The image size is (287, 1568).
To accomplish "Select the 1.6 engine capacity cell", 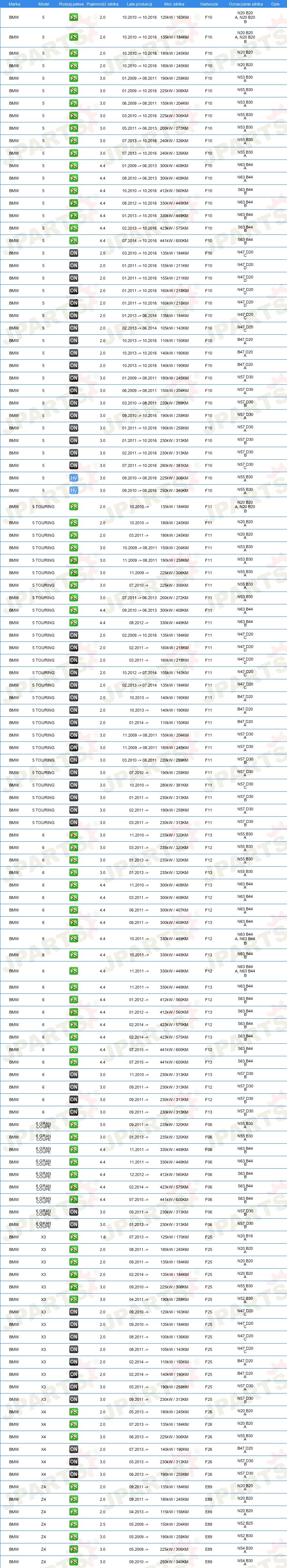I will (x=102, y=1237).
